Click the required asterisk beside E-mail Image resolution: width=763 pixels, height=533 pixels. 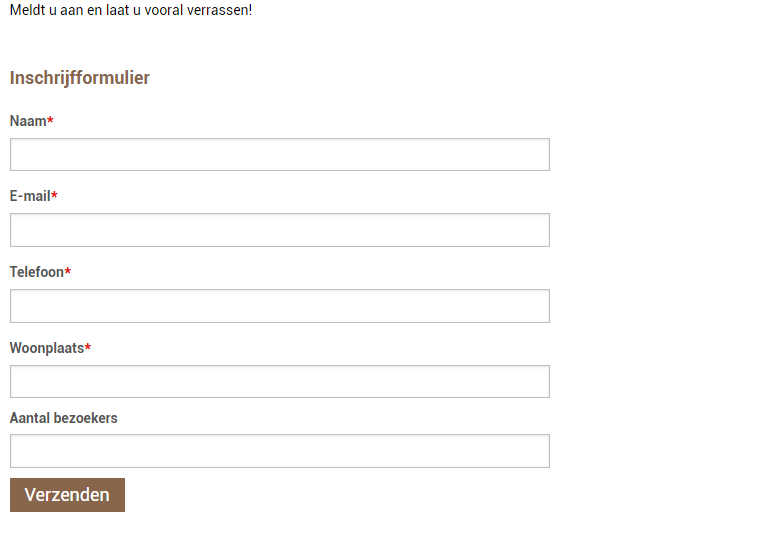[x=55, y=195]
